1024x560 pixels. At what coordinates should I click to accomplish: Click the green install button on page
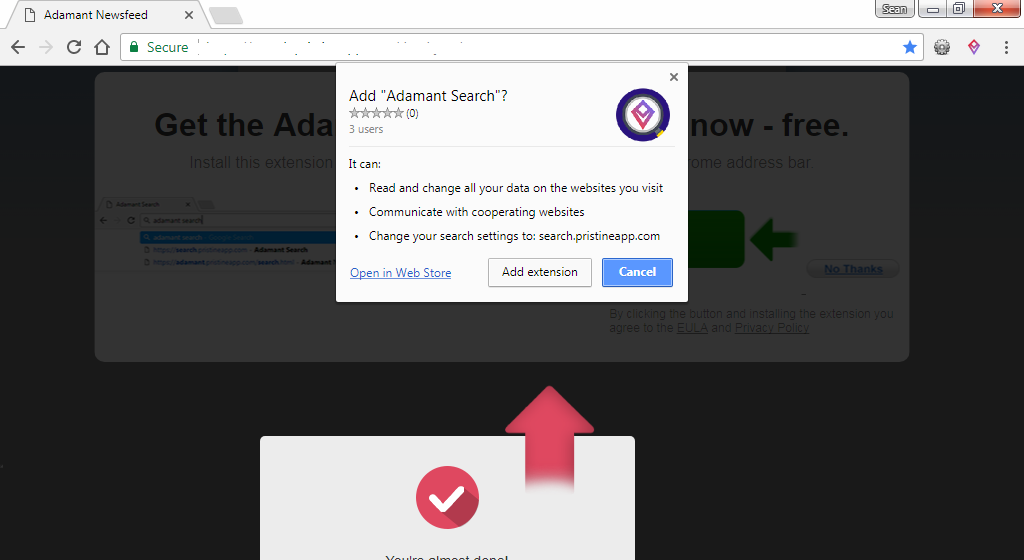point(716,239)
